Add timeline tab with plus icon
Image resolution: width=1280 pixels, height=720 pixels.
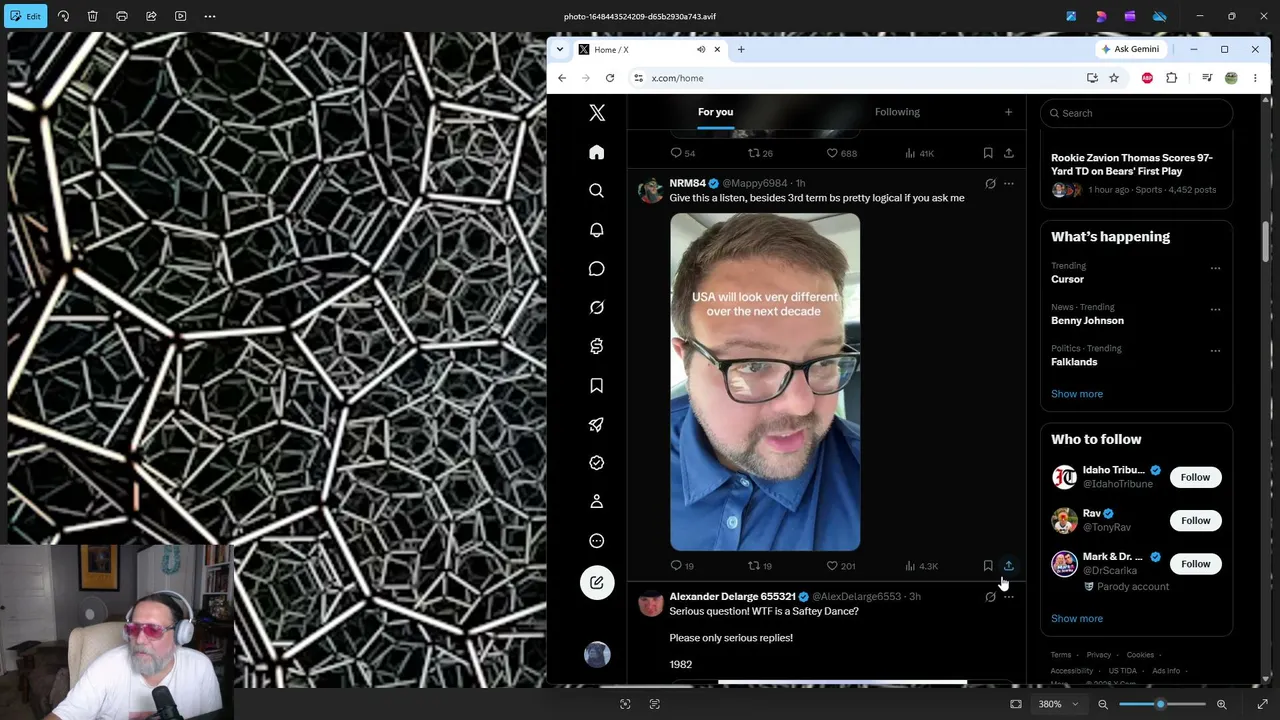coord(1008,112)
